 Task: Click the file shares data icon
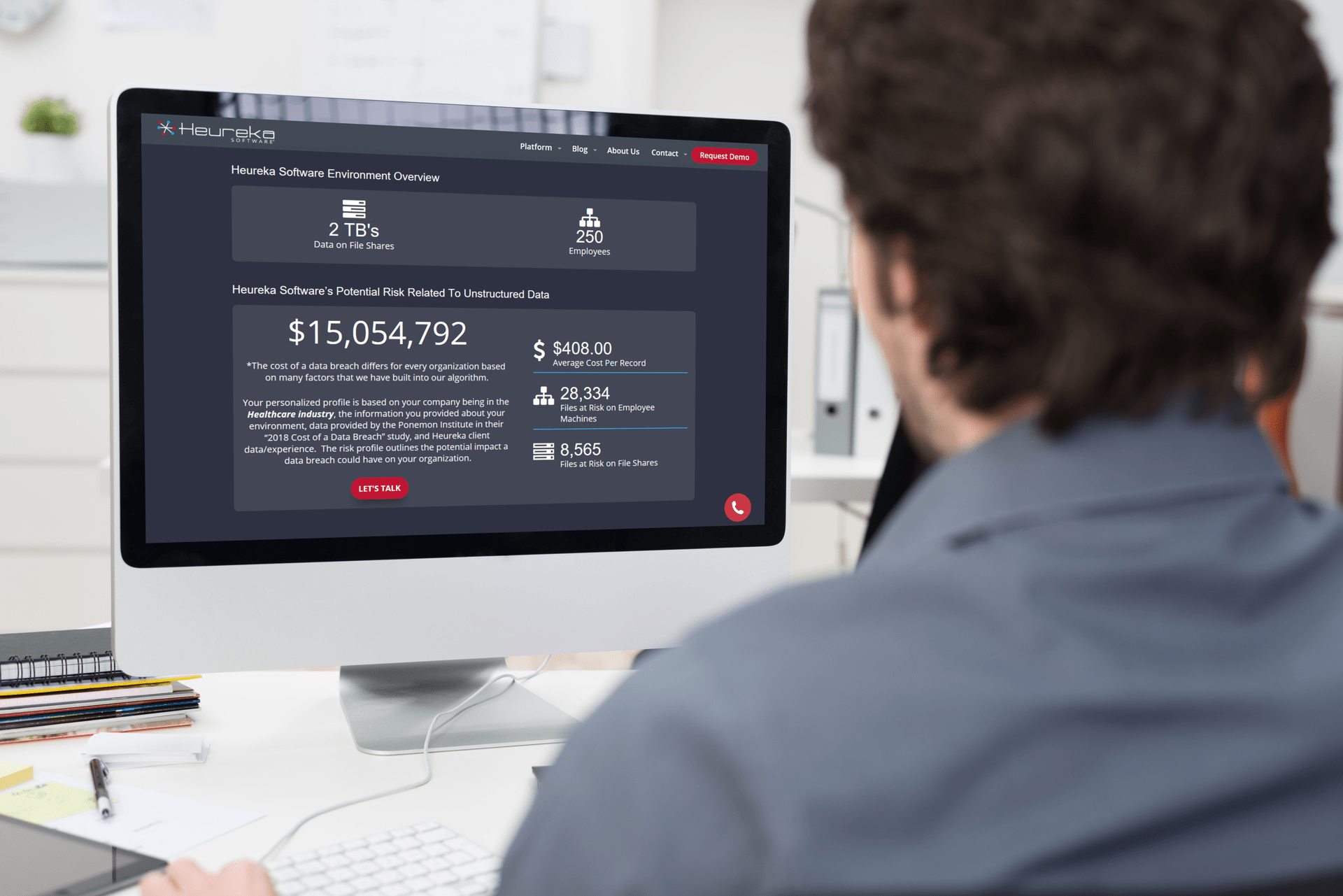(x=355, y=208)
